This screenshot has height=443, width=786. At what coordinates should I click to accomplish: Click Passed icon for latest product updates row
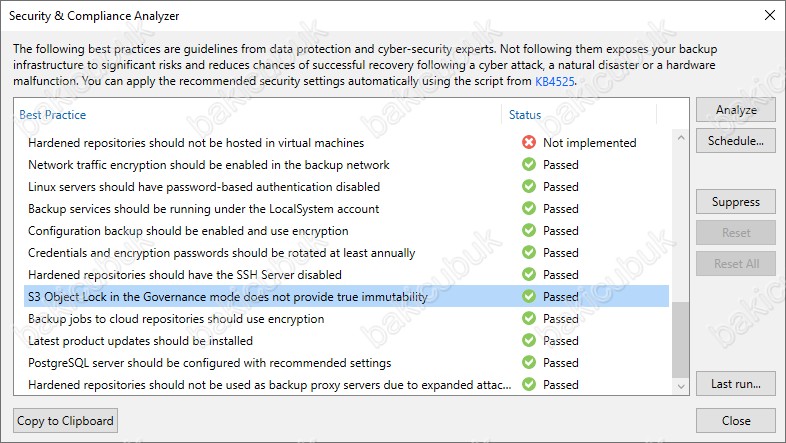pos(529,341)
